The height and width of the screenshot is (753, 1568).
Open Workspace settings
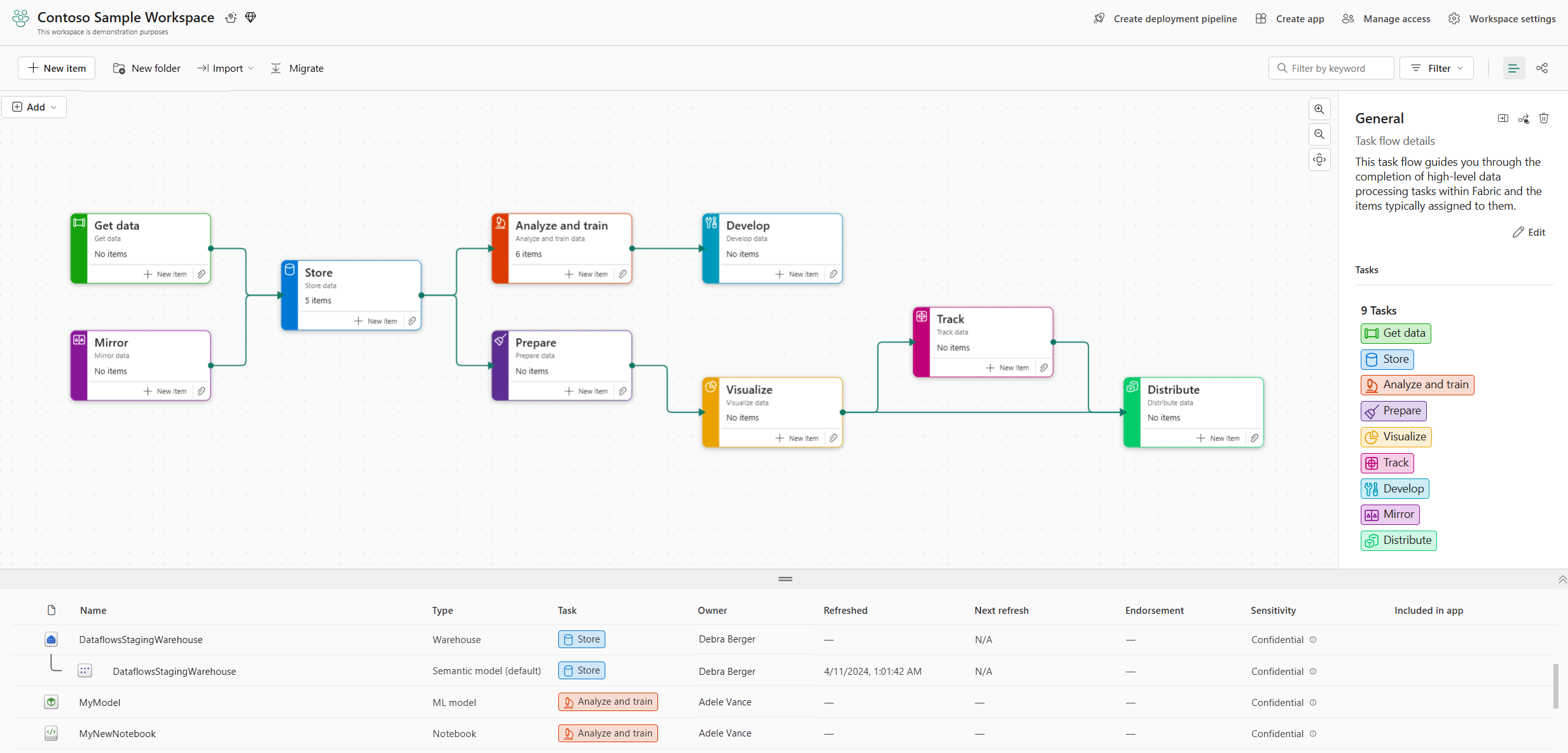[x=1503, y=18]
